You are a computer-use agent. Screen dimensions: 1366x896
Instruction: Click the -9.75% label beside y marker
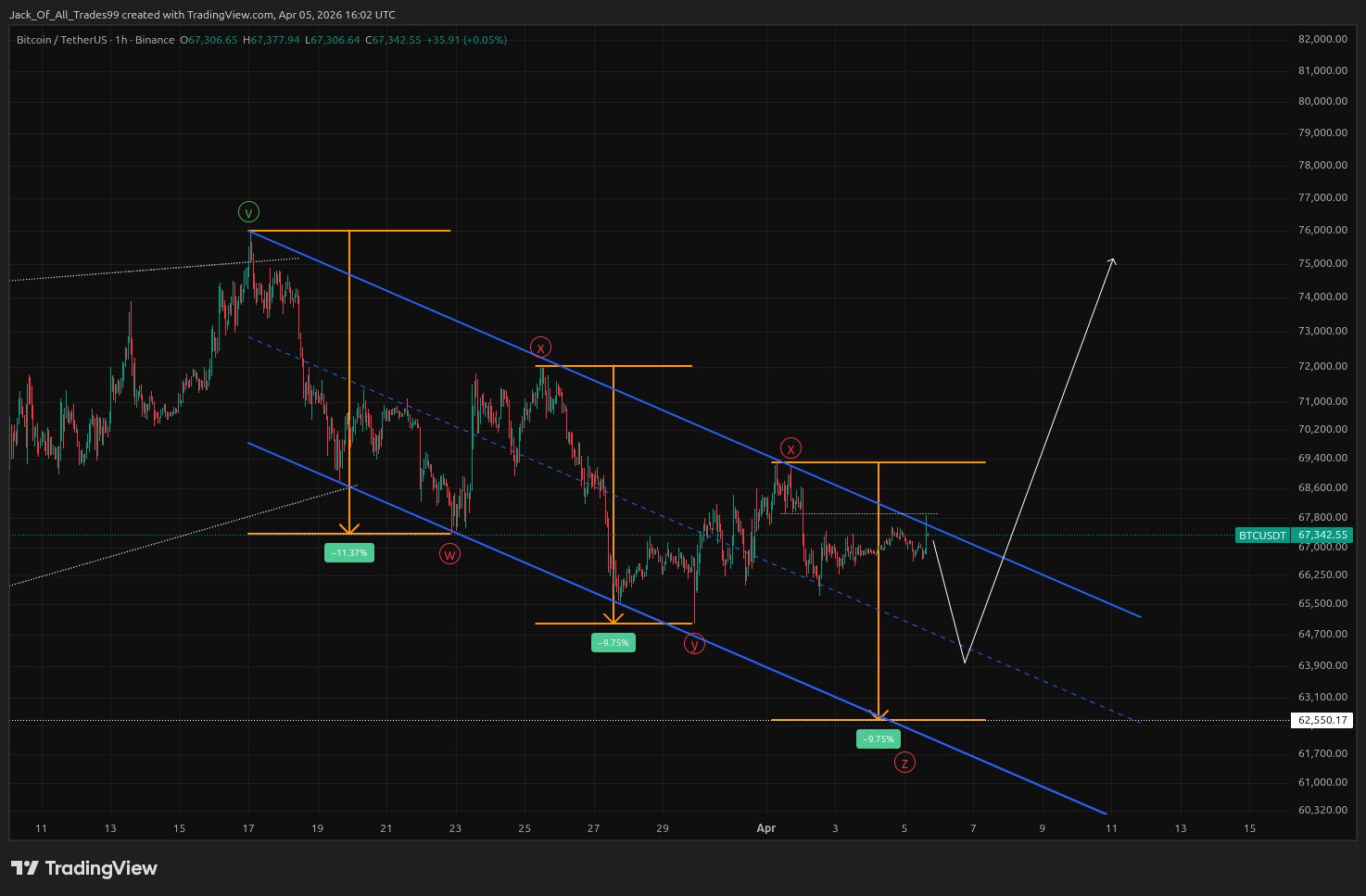pos(613,642)
